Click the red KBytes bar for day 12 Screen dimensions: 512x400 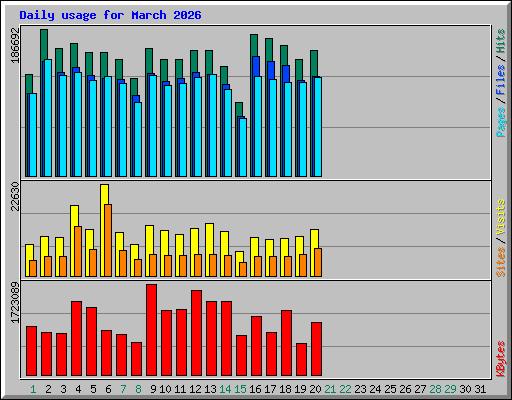(x=196, y=333)
